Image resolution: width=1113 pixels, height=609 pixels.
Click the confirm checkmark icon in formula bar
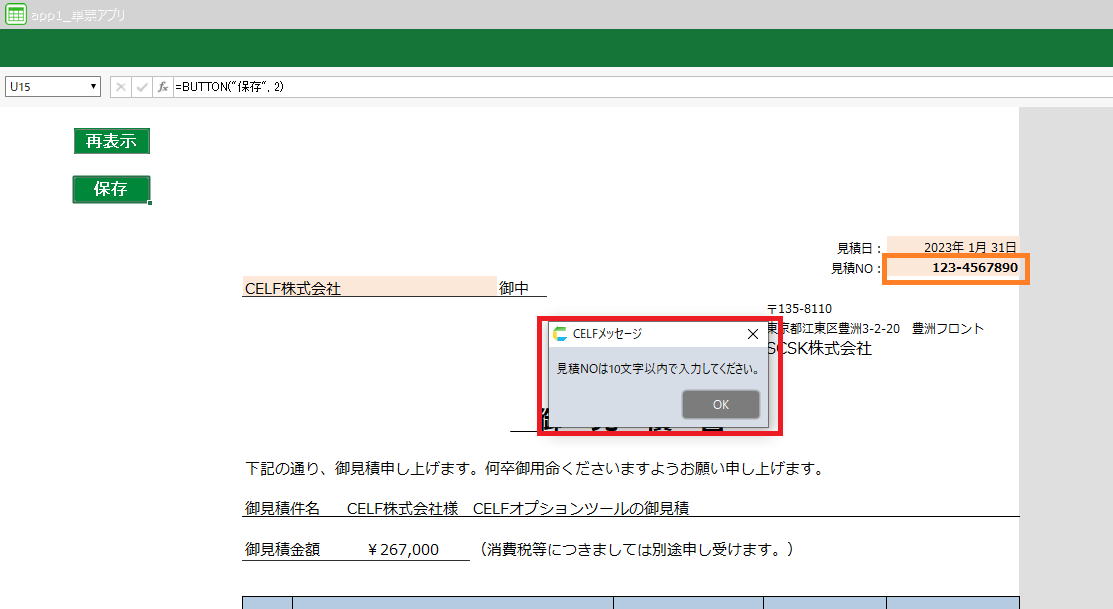tap(142, 87)
